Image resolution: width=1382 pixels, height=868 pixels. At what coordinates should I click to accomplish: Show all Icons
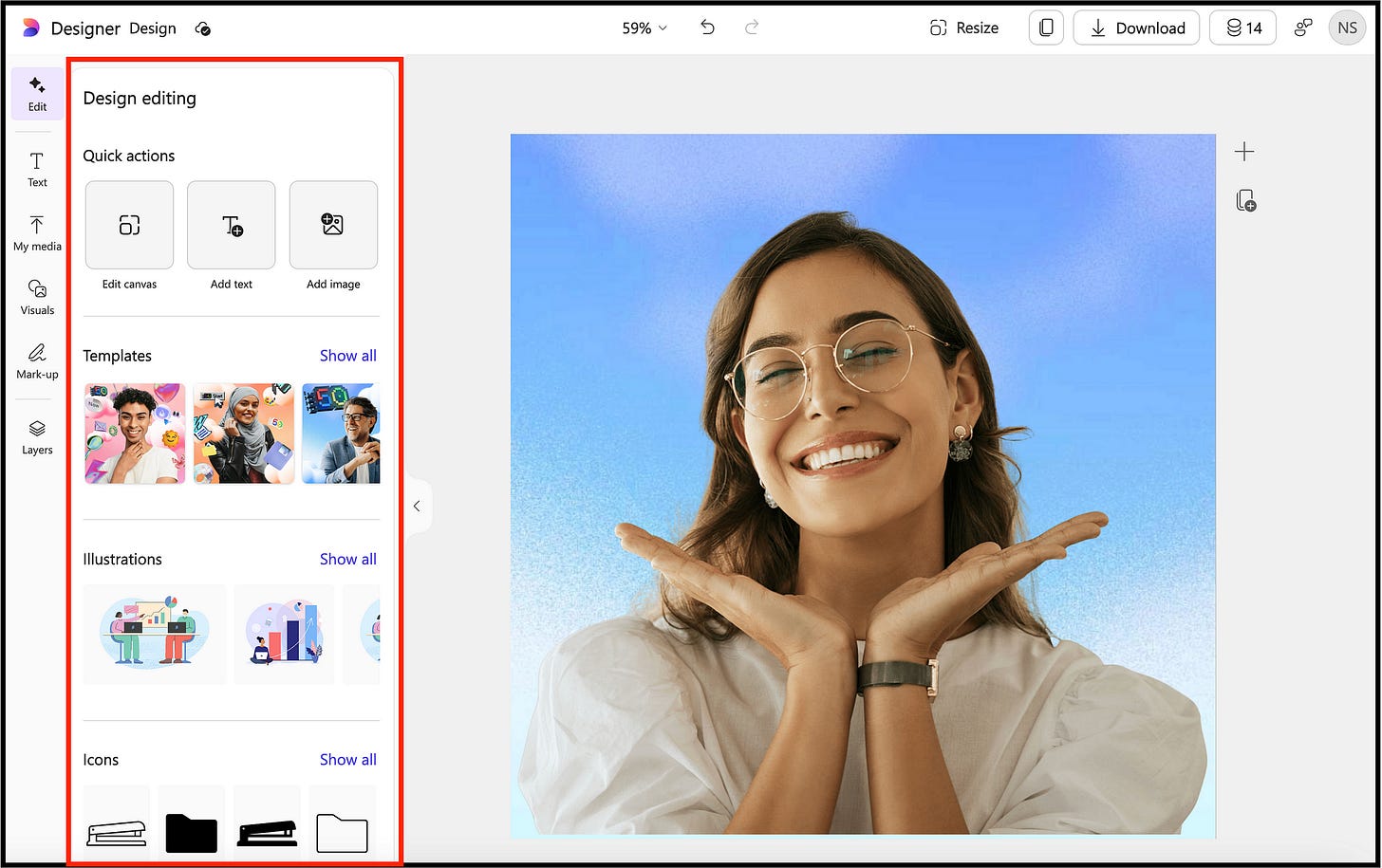coord(347,759)
